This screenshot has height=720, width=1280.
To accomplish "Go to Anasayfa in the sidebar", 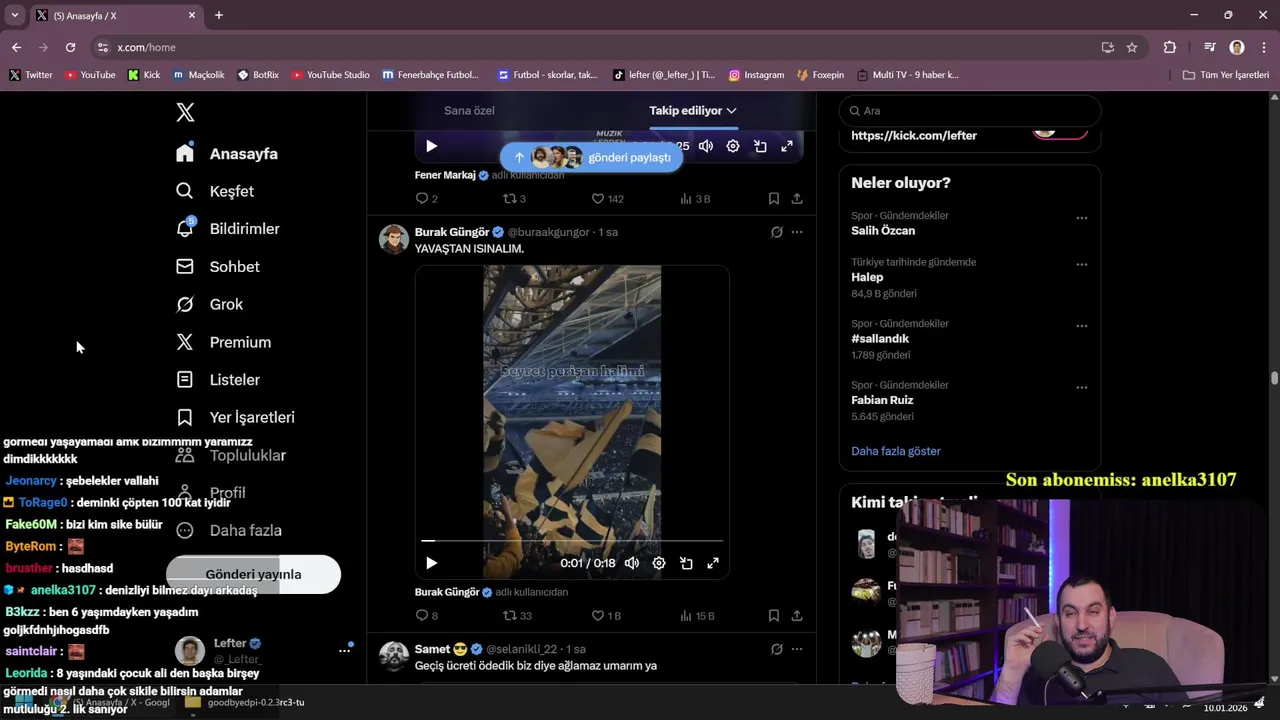I will pyautogui.click(x=227, y=153).
